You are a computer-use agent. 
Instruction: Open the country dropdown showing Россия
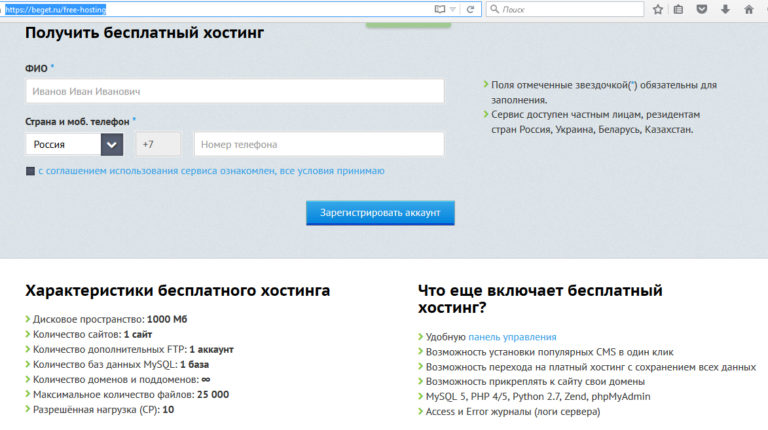[62, 144]
